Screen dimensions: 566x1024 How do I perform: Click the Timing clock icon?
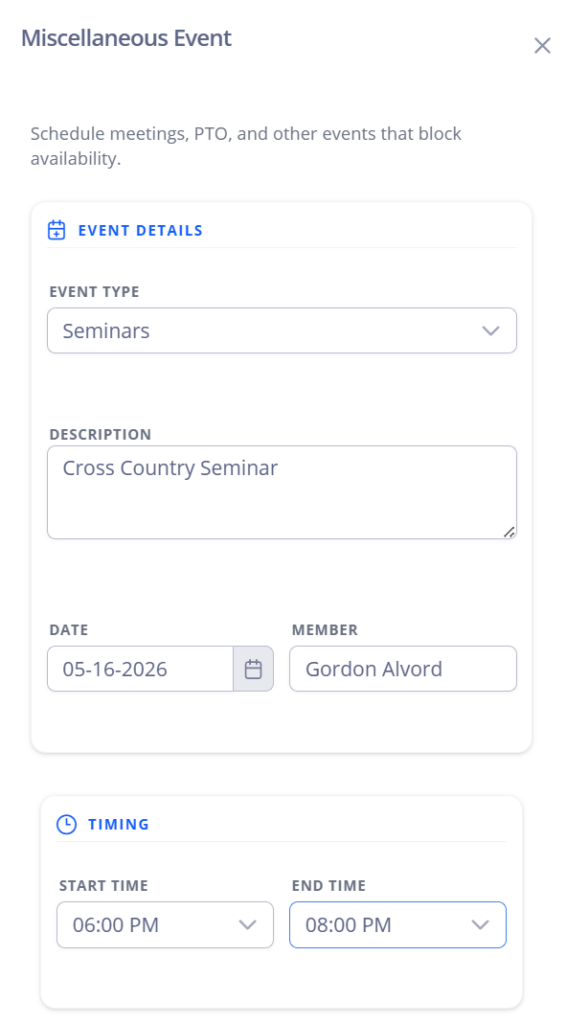pyautogui.click(x=67, y=824)
